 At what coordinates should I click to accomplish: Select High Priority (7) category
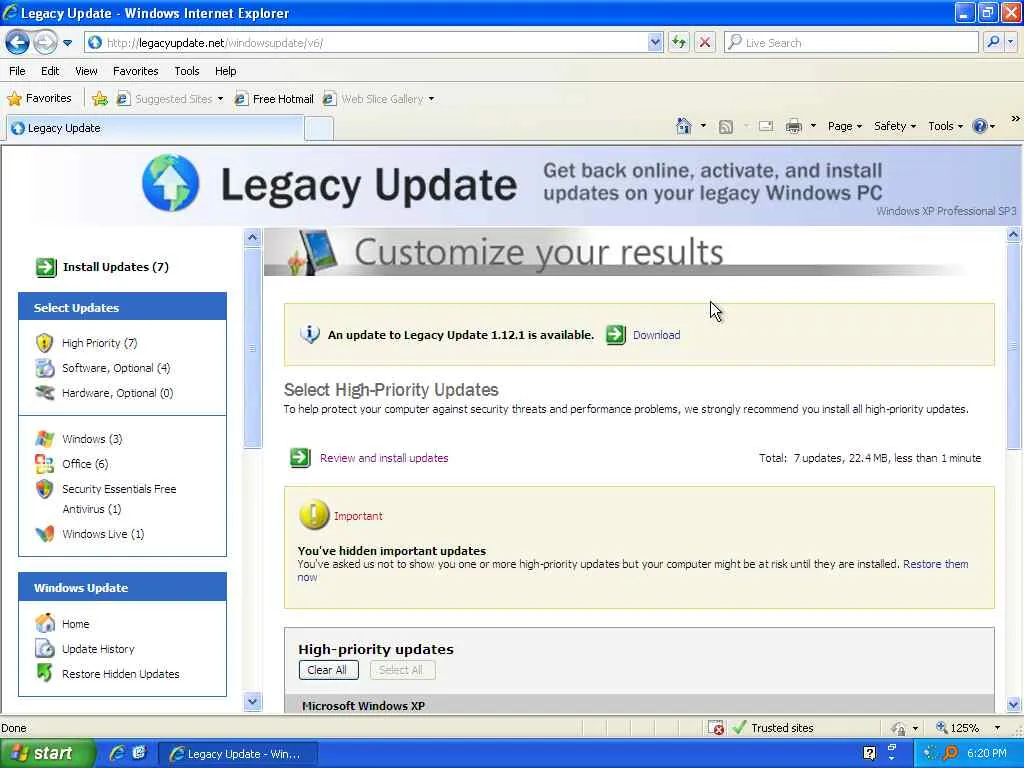click(x=99, y=343)
